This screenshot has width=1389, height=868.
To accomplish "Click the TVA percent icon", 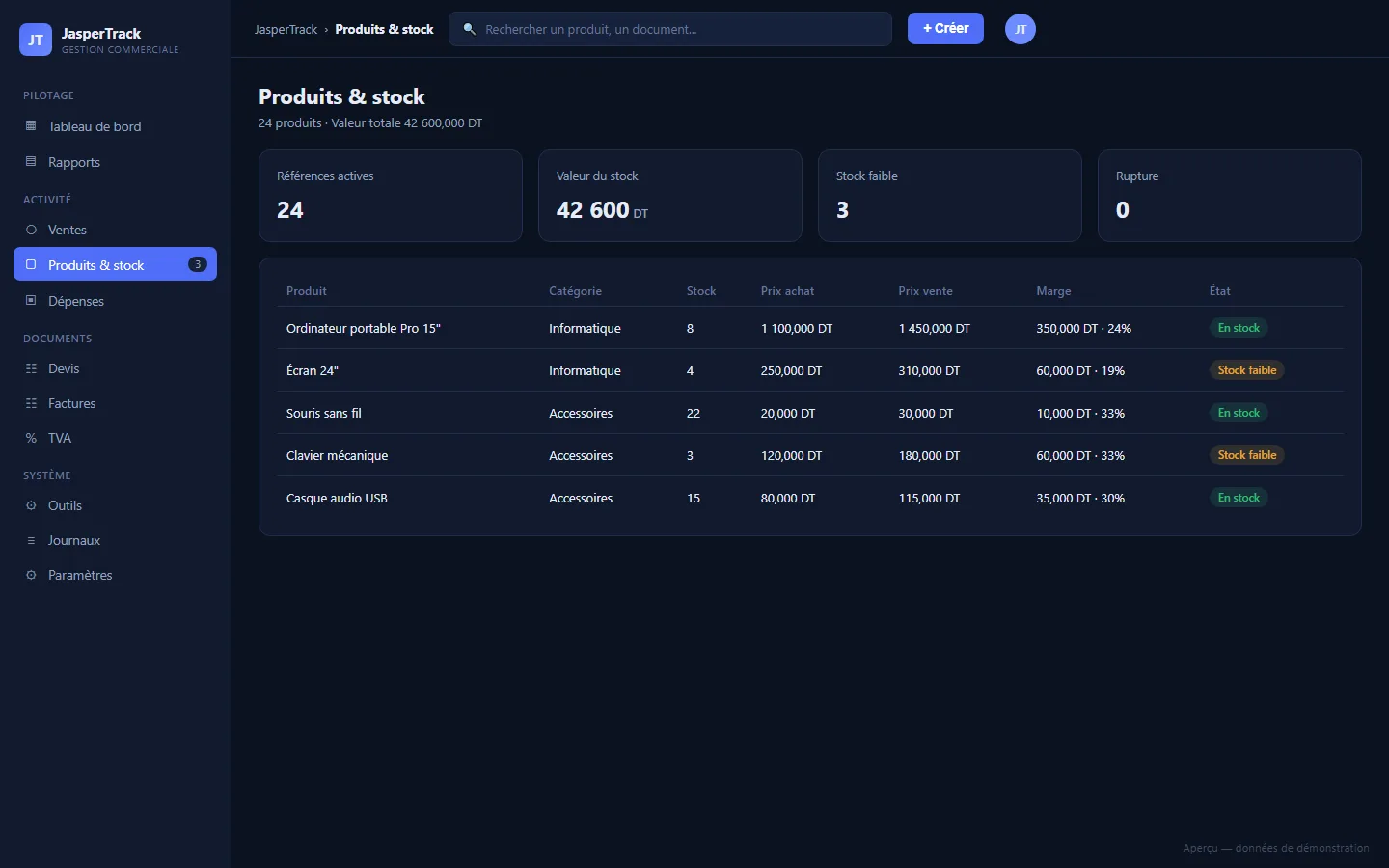I will click(x=31, y=438).
